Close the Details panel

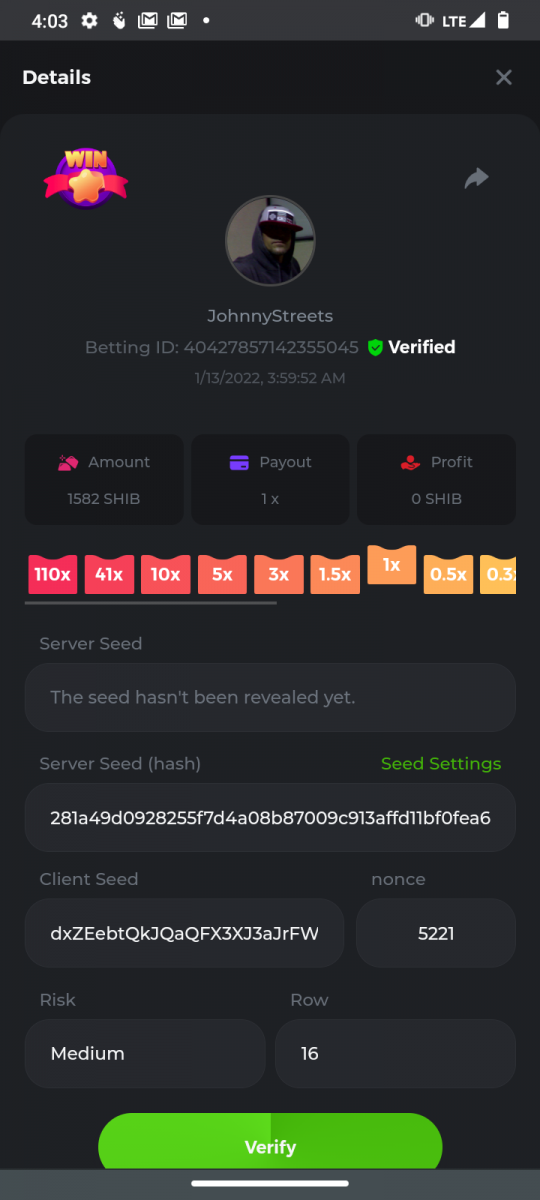click(x=504, y=77)
